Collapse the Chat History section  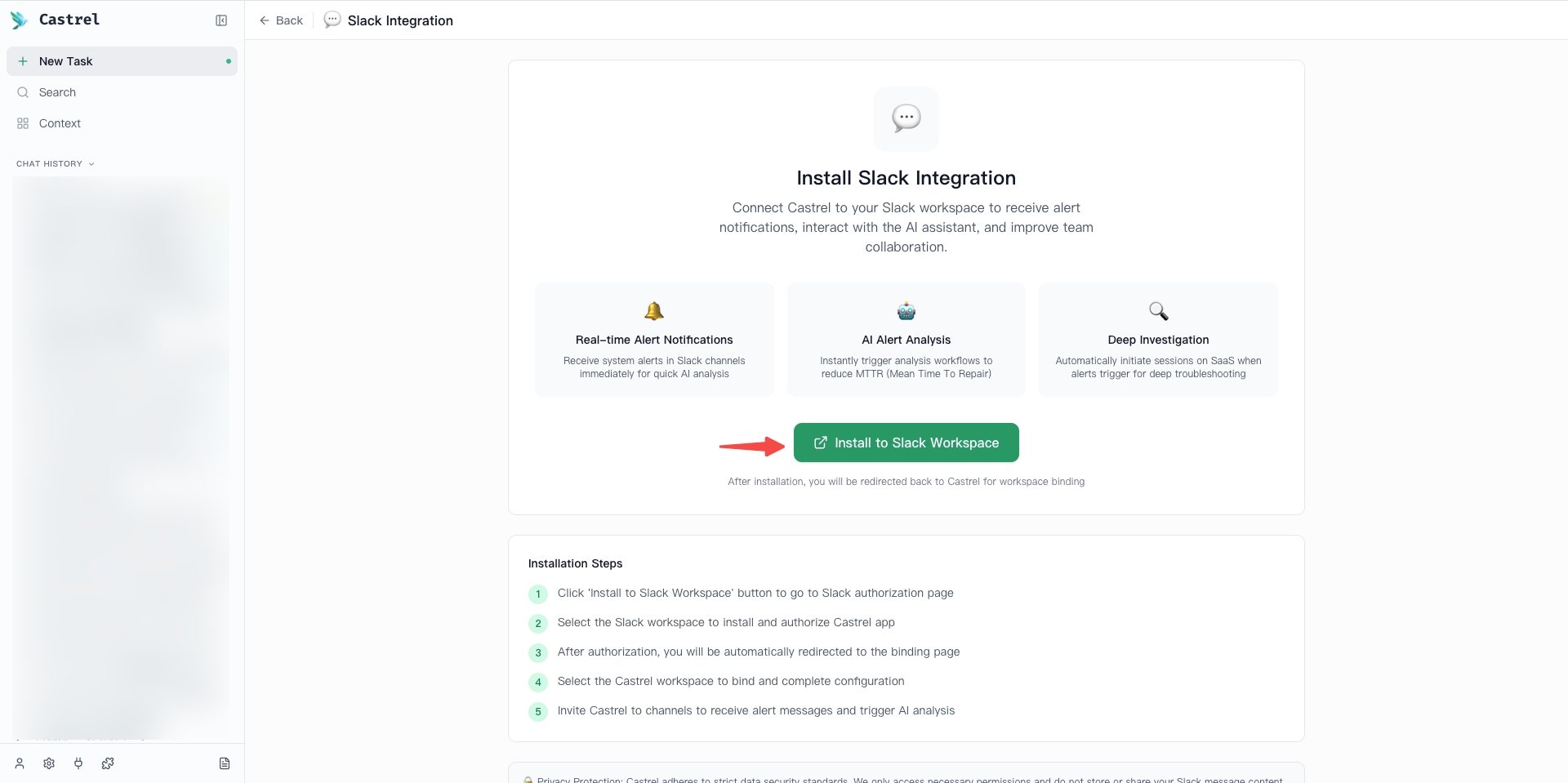91,163
